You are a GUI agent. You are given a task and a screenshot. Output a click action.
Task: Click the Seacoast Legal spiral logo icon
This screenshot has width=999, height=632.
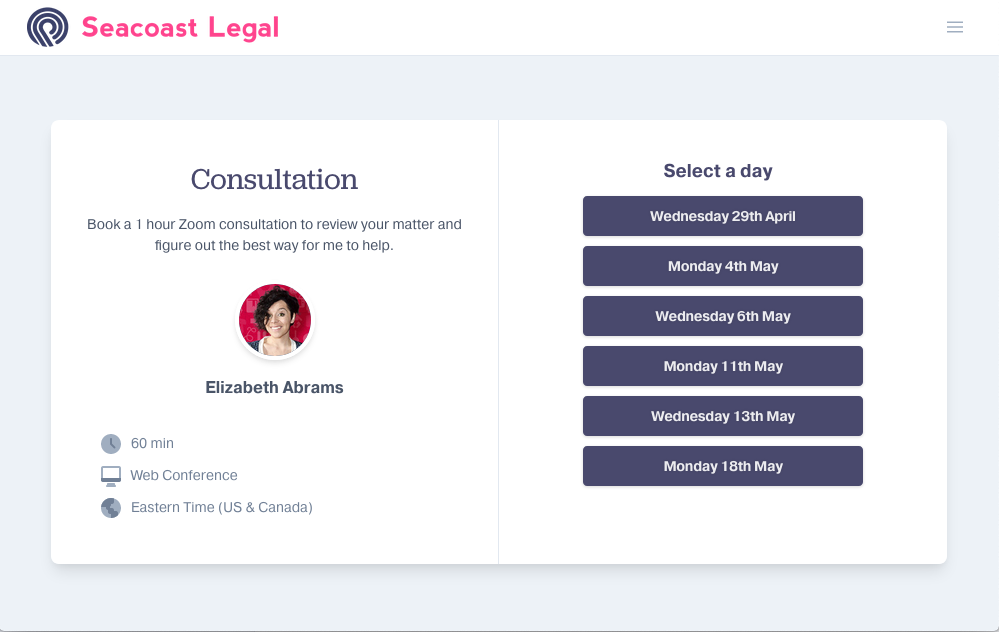(x=47, y=27)
